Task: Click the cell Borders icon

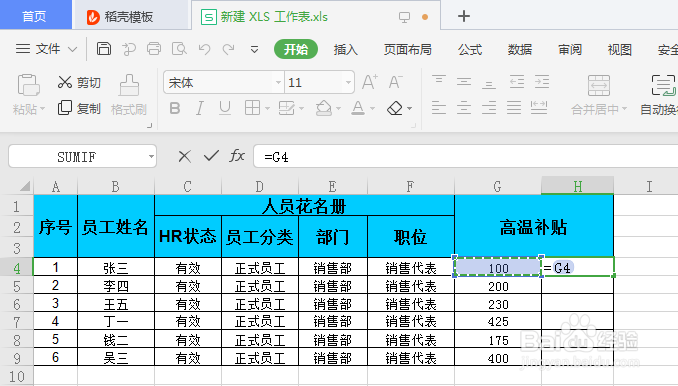Action: [252, 108]
